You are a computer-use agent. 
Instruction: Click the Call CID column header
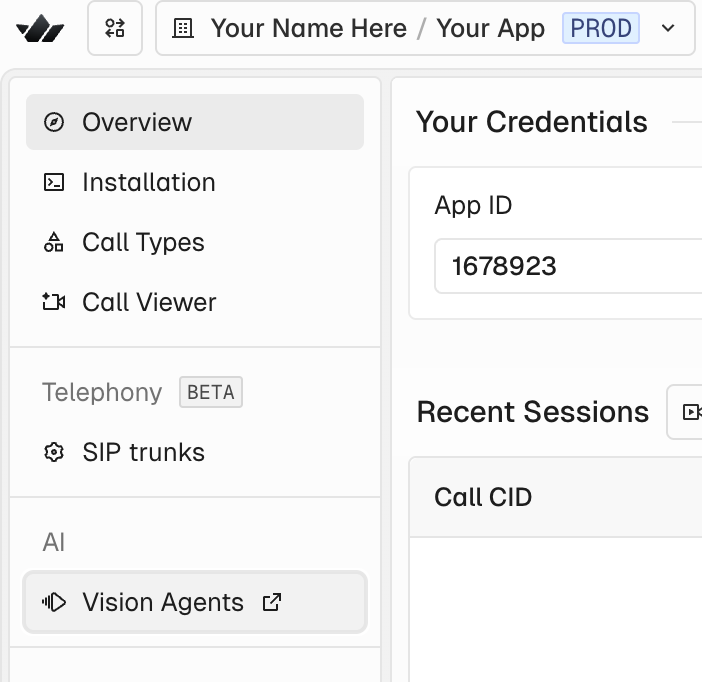(x=483, y=497)
